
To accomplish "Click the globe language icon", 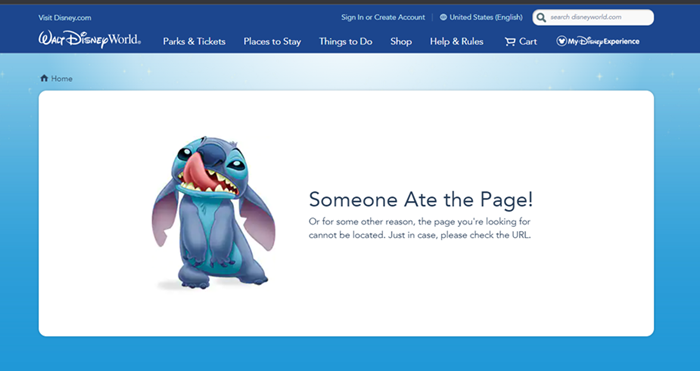I will (443, 17).
